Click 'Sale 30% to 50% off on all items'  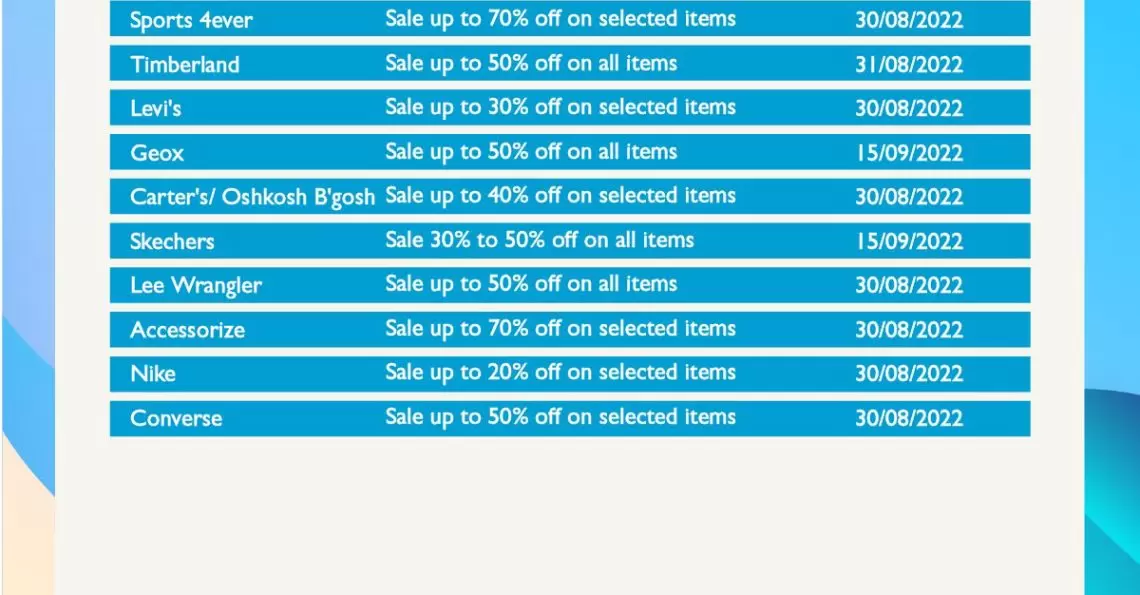point(539,240)
